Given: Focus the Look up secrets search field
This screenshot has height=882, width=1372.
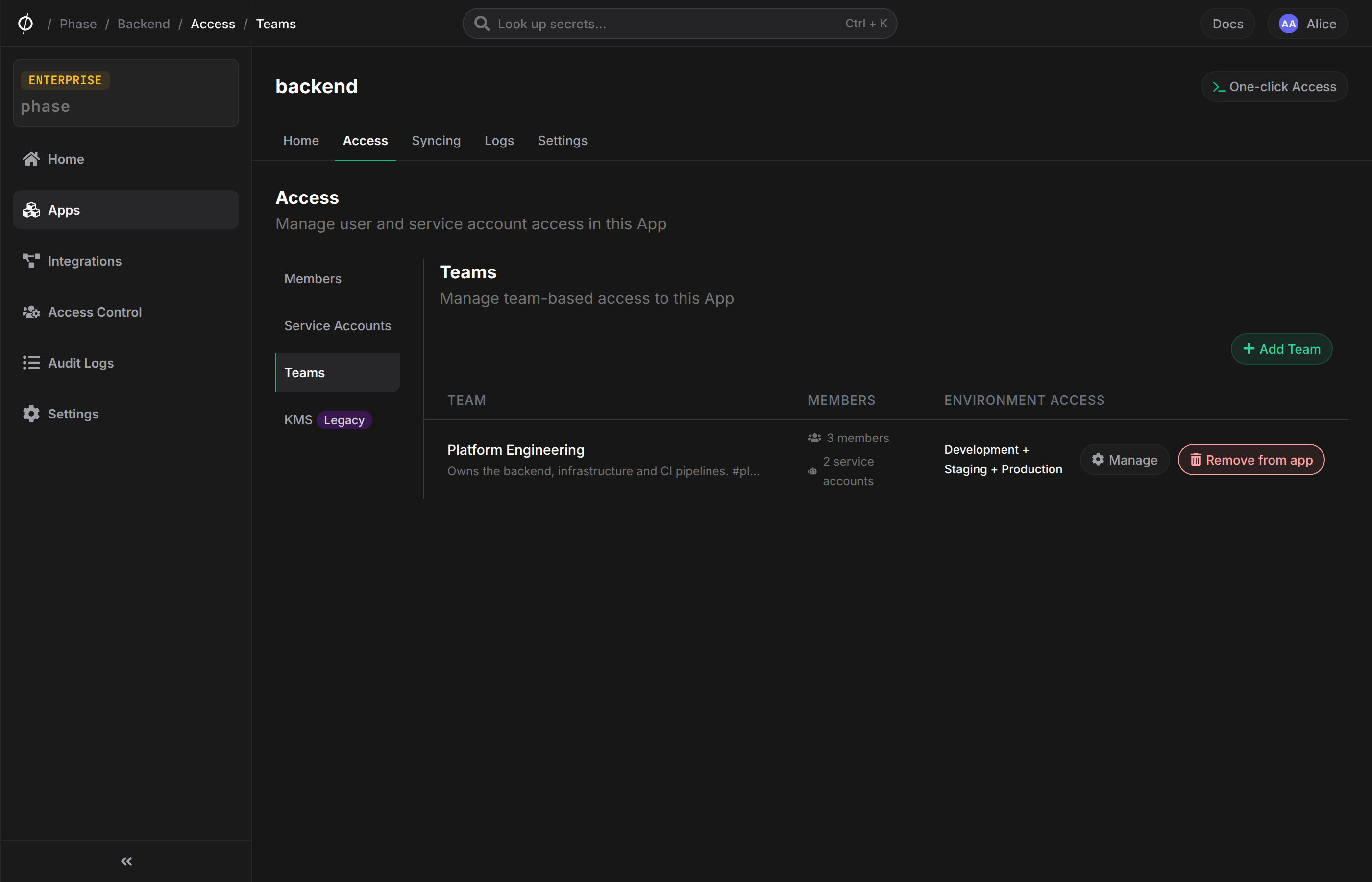Looking at the screenshot, I should (x=680, y=24).
